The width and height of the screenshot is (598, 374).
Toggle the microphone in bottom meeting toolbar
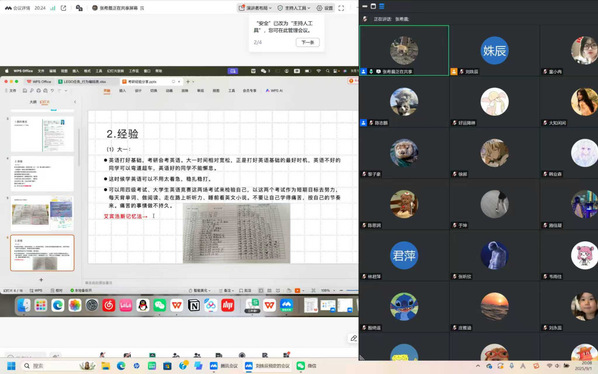(x=102, y=355)
